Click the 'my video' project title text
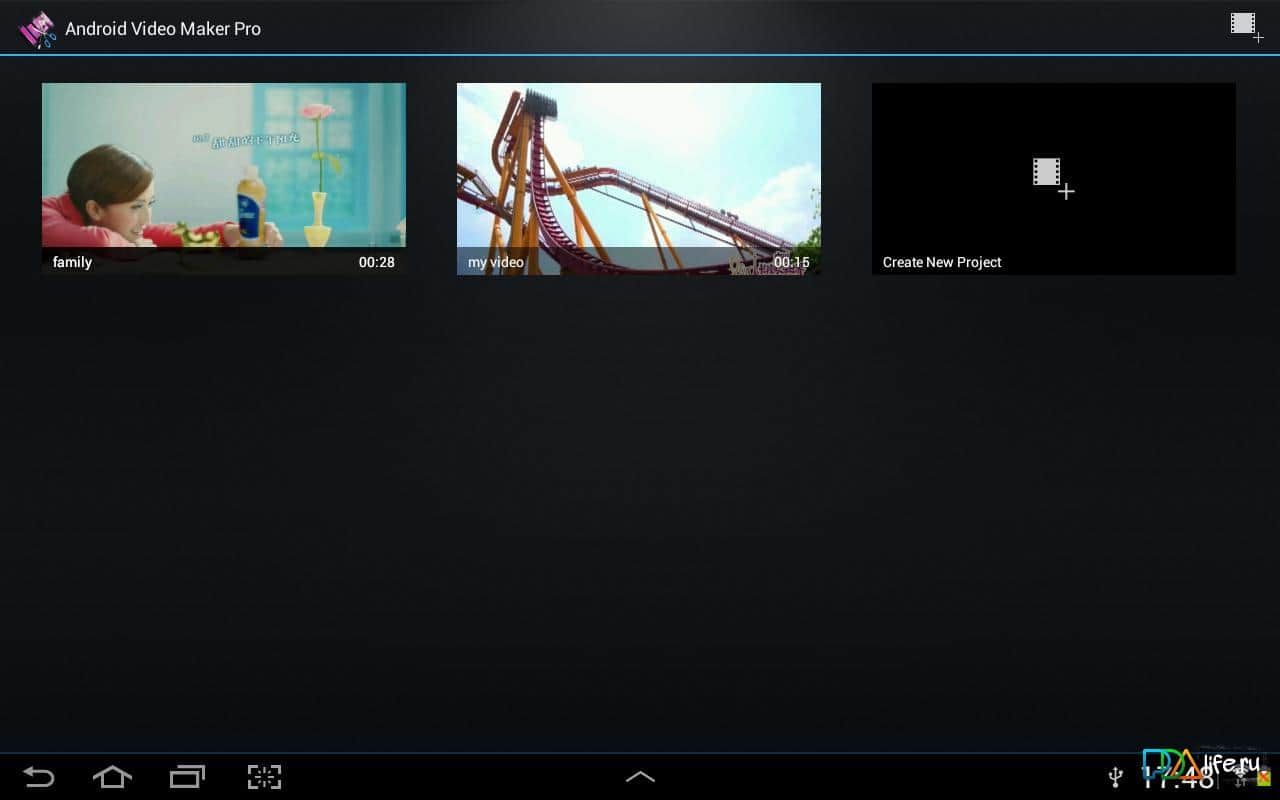1280x800 pixels. click(x=496, y=262)
